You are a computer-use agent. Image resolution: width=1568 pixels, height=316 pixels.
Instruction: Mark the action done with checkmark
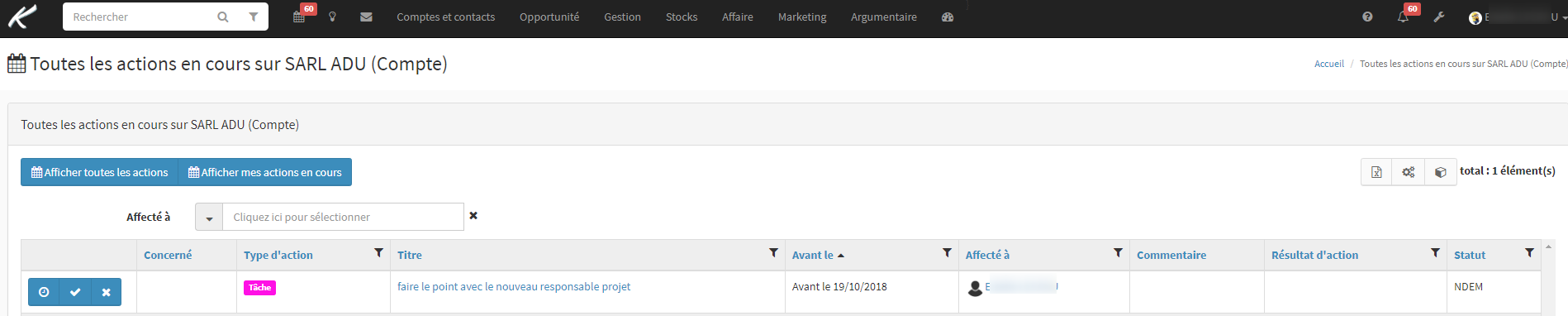point(75,292)
